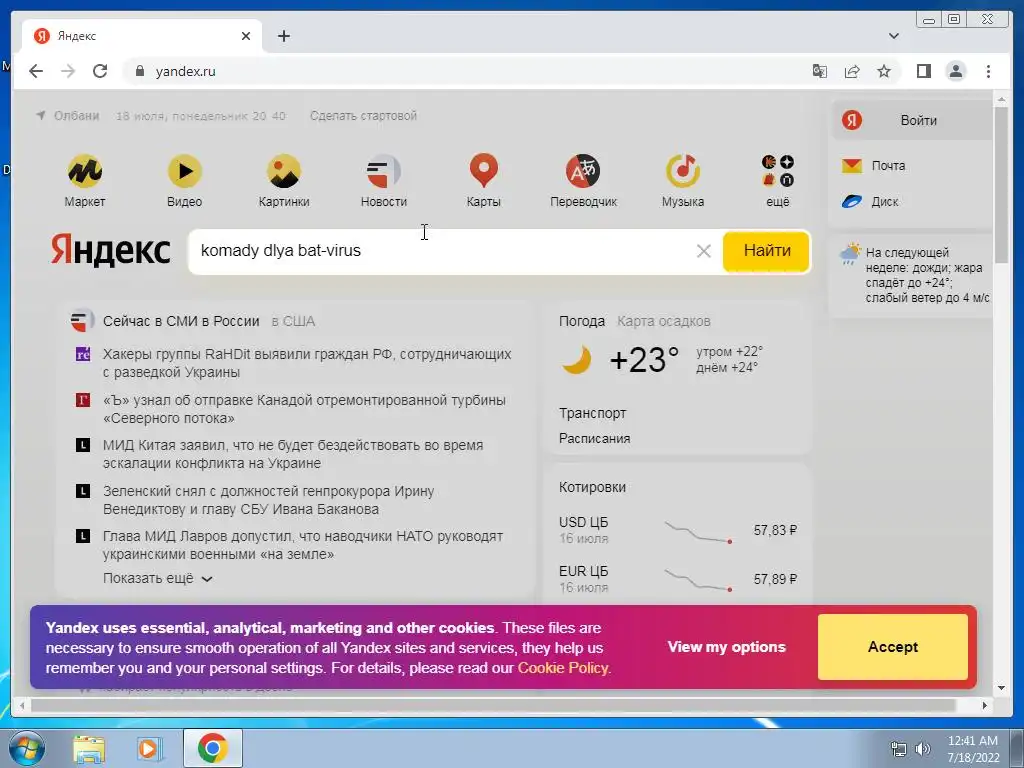
Task: Open news about отремонтированной турбины
Action: point(304,409)
